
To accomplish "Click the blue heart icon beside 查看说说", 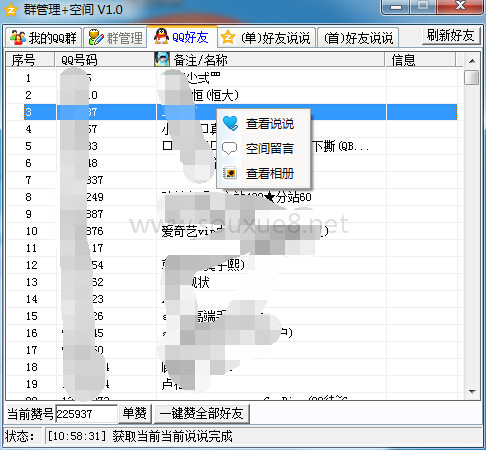I will [230, 123].
